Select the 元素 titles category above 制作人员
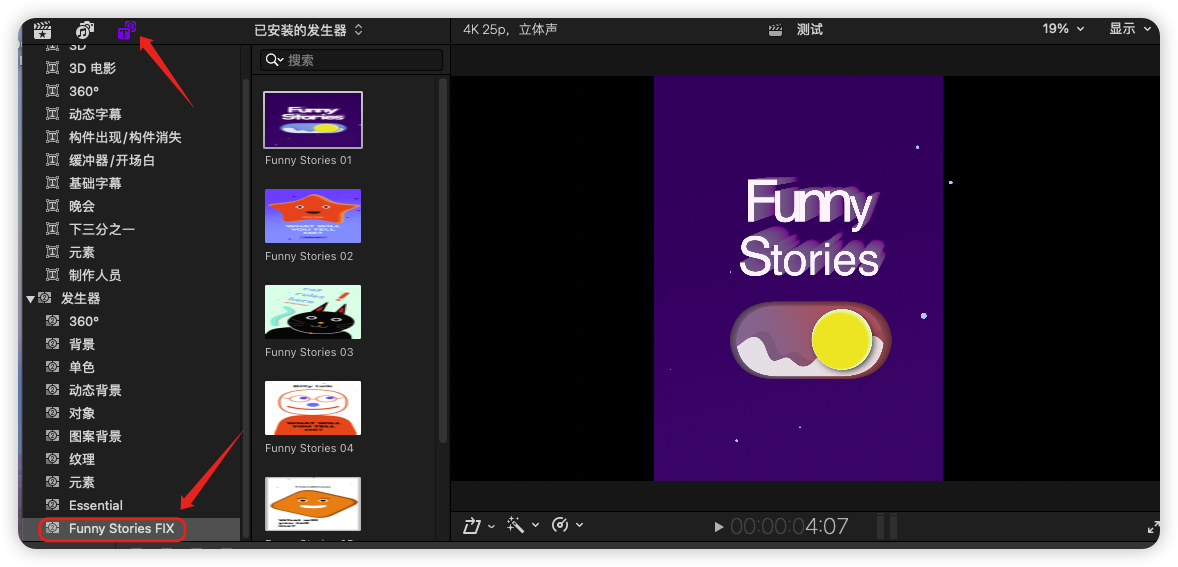Viewport: 1178px width, 567px height. 82,252
